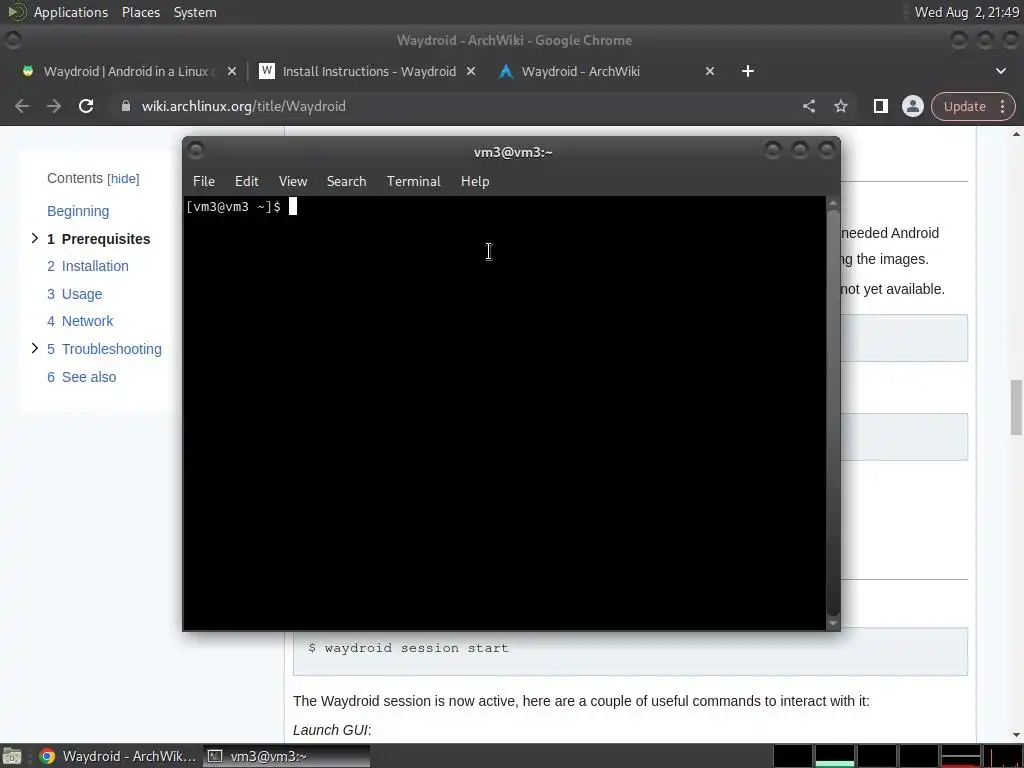Go back in Chrome history
Screen dimensions: 1024x768
(22, 106)
